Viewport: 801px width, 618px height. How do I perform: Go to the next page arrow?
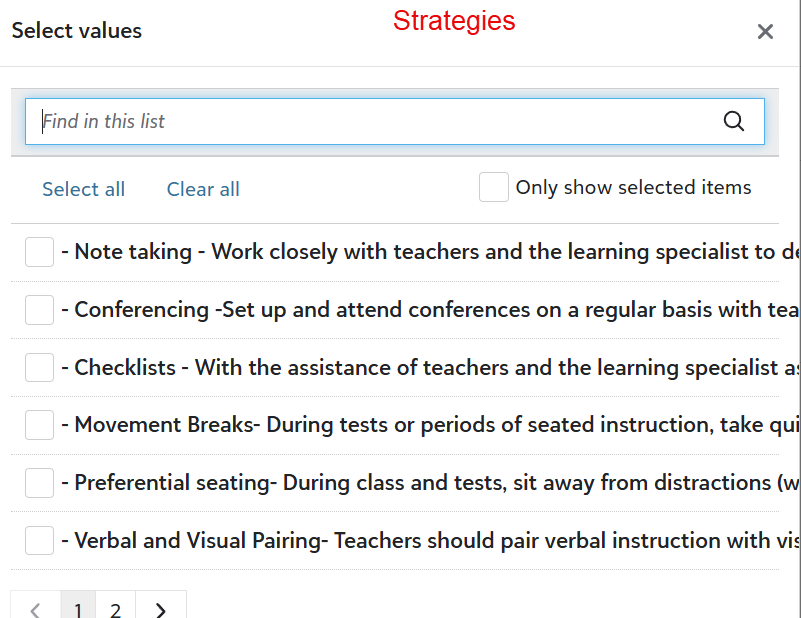[x=161, y=608]
